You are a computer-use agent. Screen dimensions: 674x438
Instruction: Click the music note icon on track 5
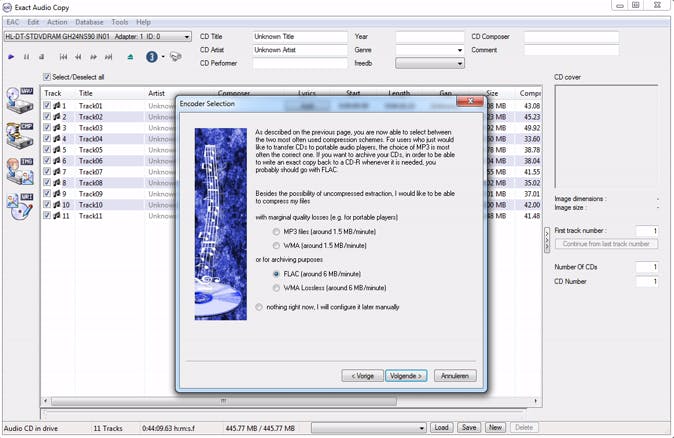coord(57,150)
